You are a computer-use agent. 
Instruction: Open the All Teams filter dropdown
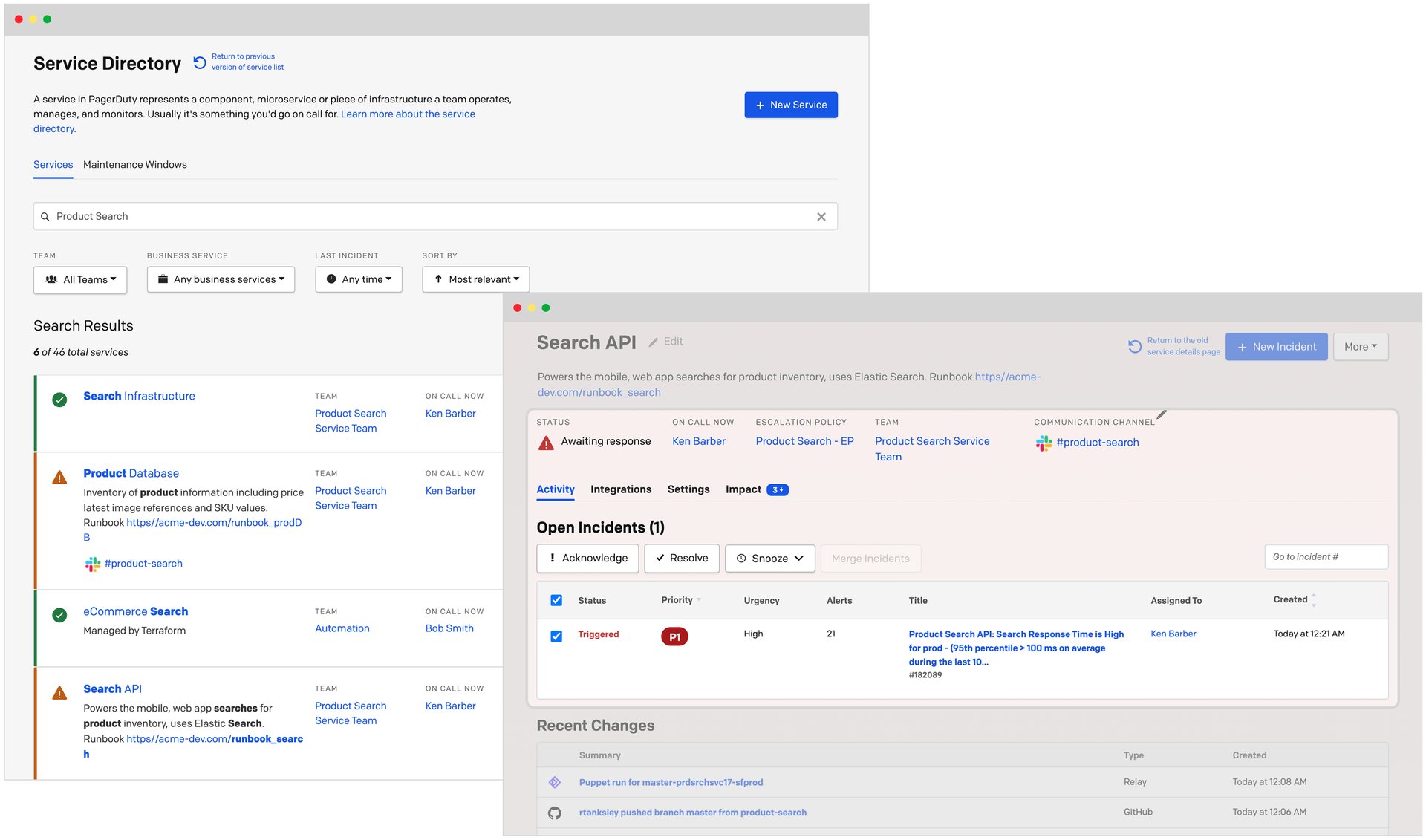(79, 279)
